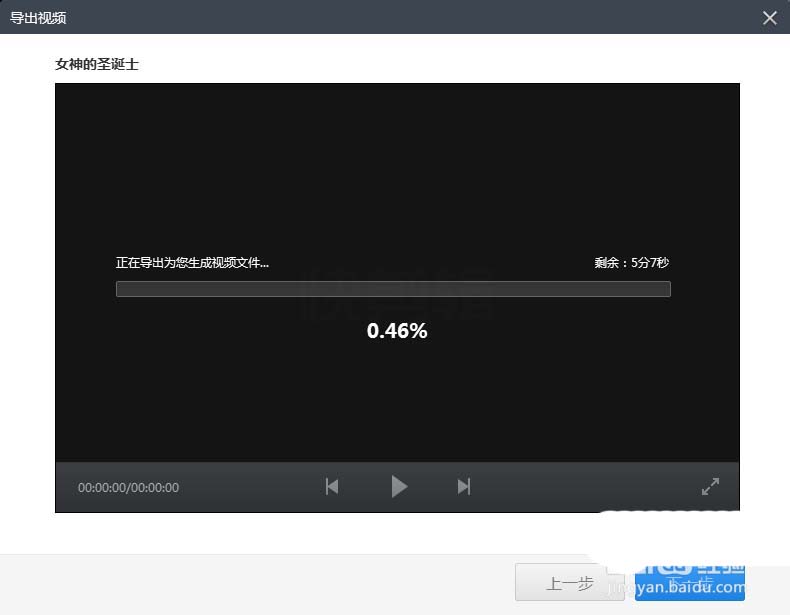Click the 女神的圣诞士 project title
This screenshot has width=790, height=615.
pyautogui.click(x=97, y=64)
